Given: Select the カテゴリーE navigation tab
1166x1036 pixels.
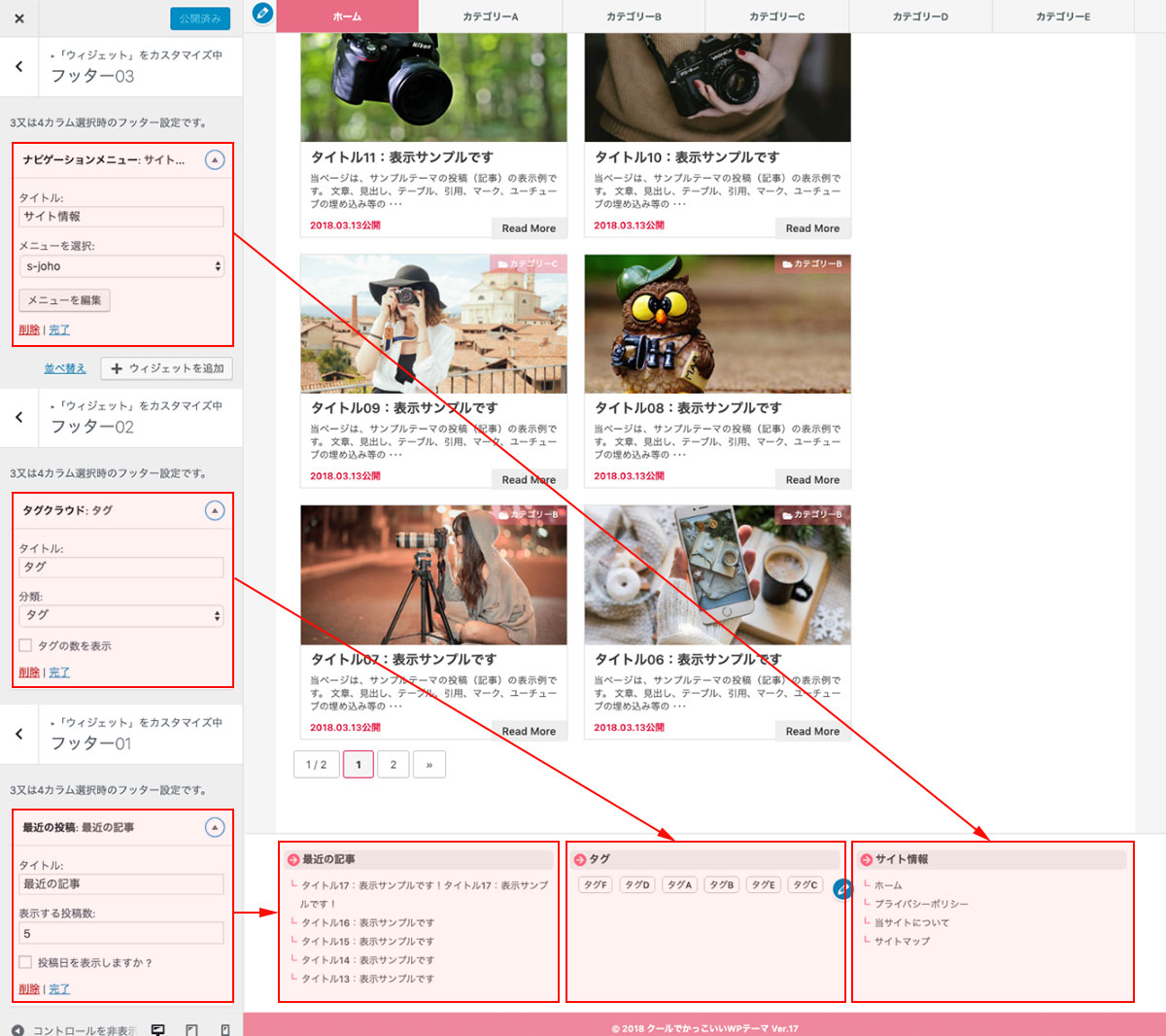Looking at the screenshot, I should coord(1063,17).
